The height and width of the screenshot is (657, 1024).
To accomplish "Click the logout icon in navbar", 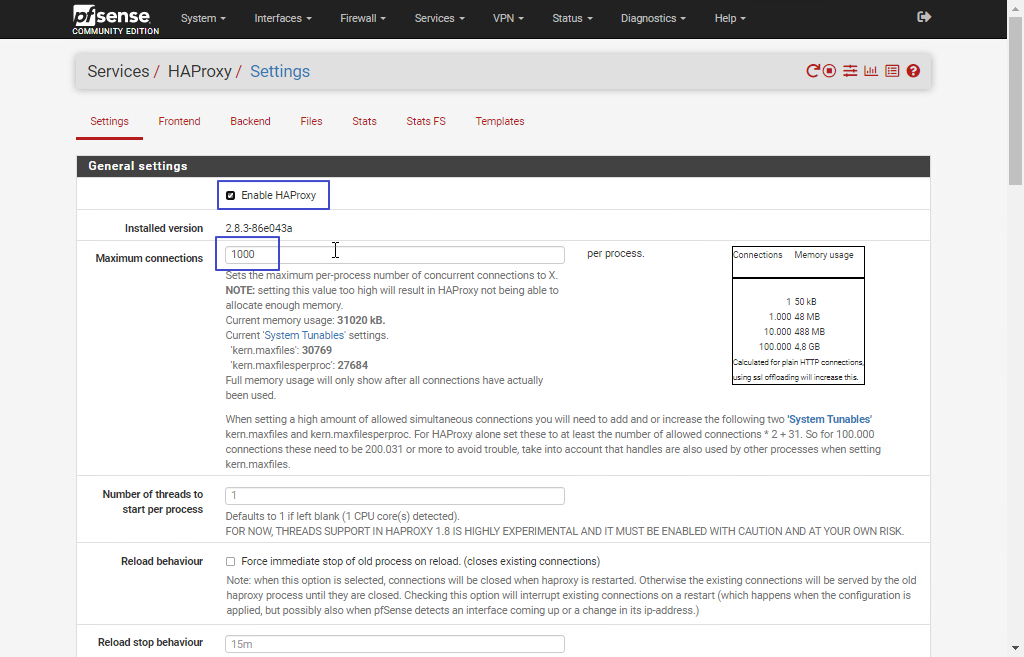I will 923,17.
